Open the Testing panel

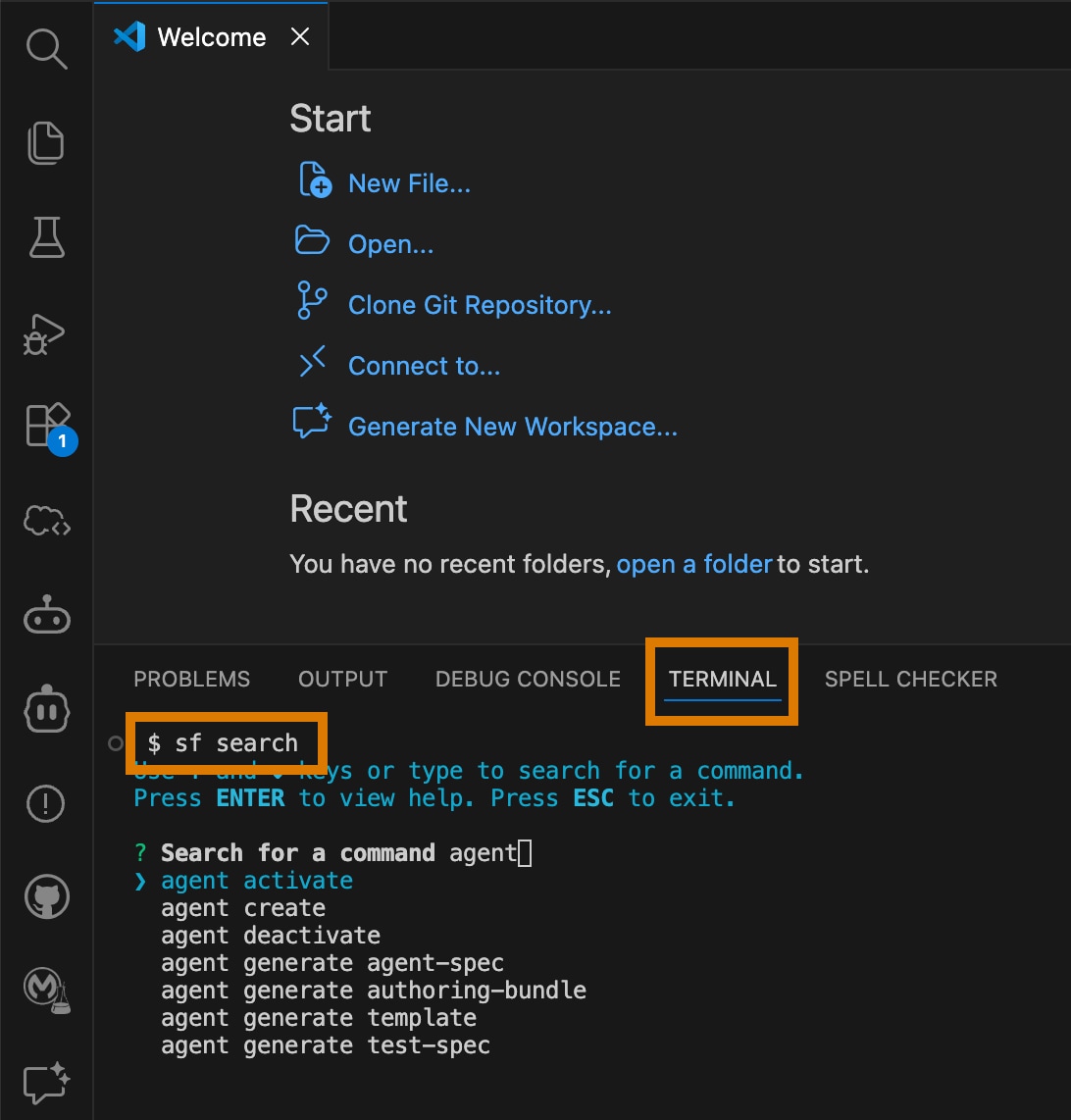click(x=46, y=237)
